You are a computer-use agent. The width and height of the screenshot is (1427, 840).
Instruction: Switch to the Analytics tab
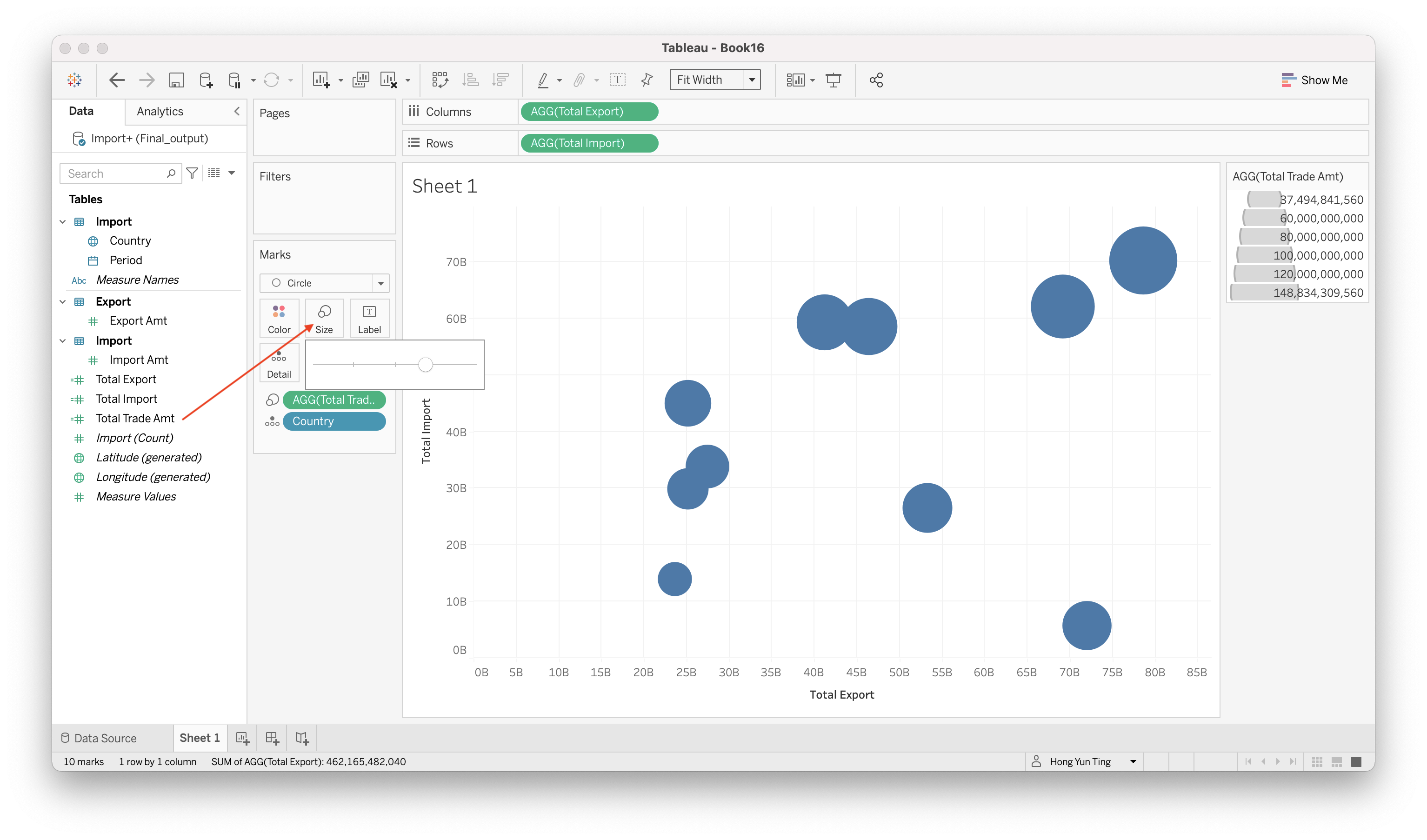[x=160, y=112]
